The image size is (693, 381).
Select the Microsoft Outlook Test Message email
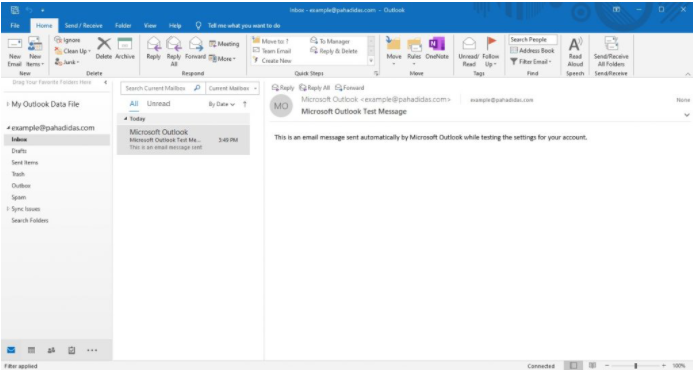coord(183,140)
